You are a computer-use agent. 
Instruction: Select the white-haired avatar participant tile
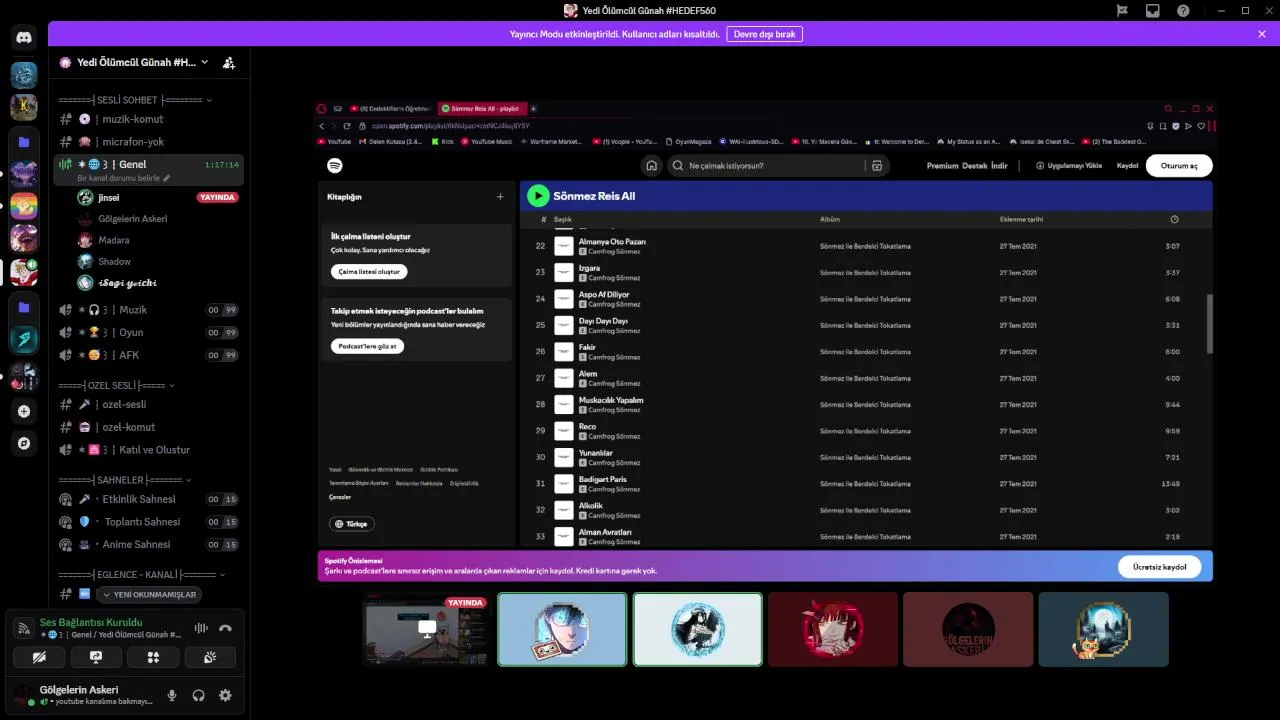click(x=698, y=629)
